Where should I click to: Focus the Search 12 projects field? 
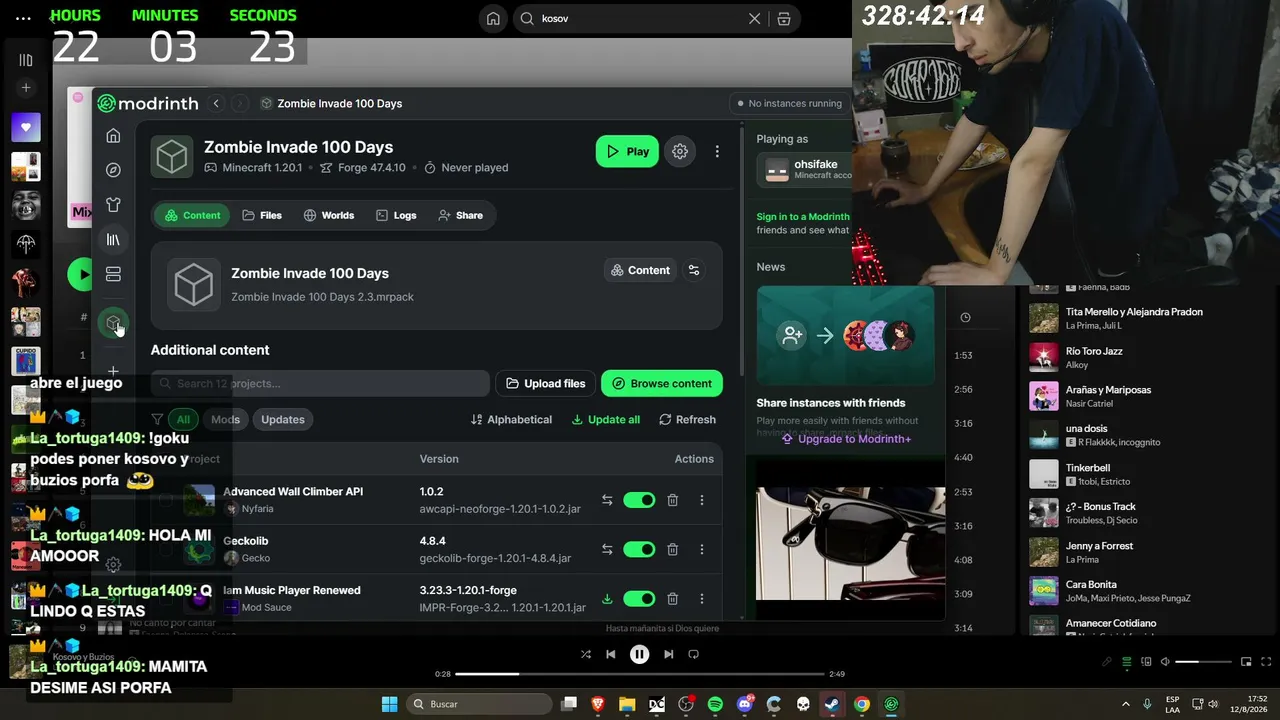point(320,384)
